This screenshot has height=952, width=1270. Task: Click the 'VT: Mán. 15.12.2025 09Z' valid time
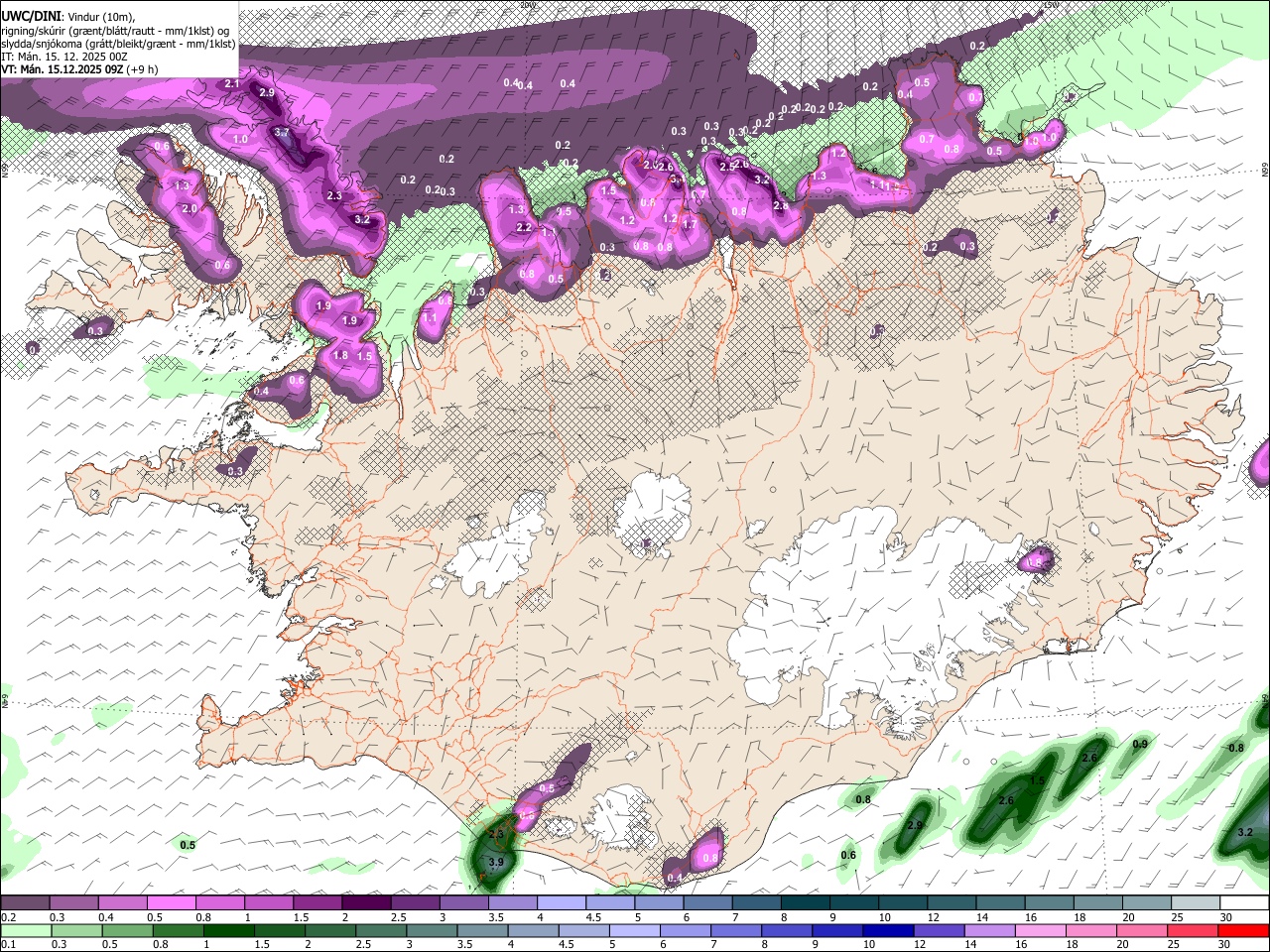62,70
